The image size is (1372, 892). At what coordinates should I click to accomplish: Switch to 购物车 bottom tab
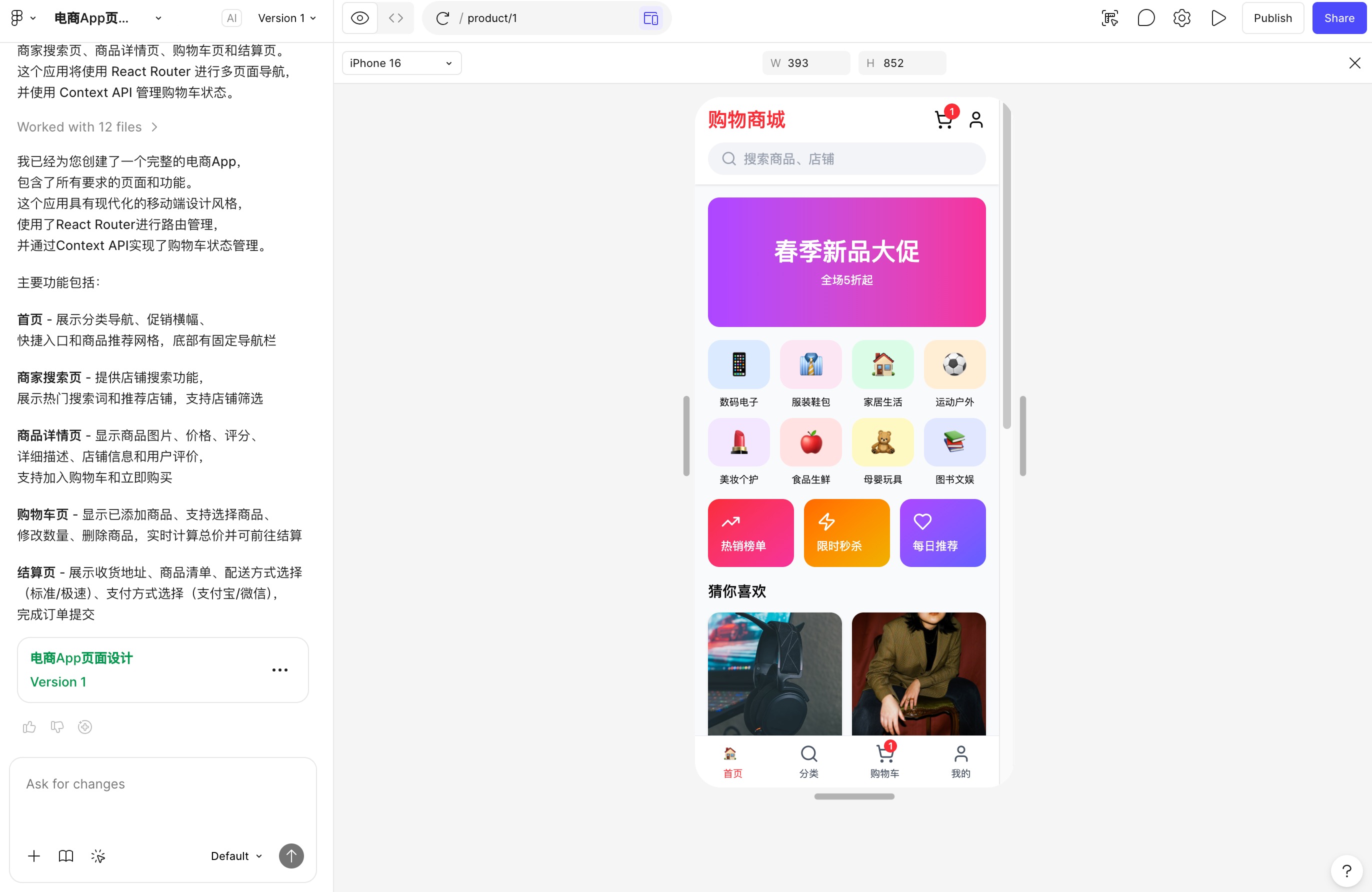point(885,761)
